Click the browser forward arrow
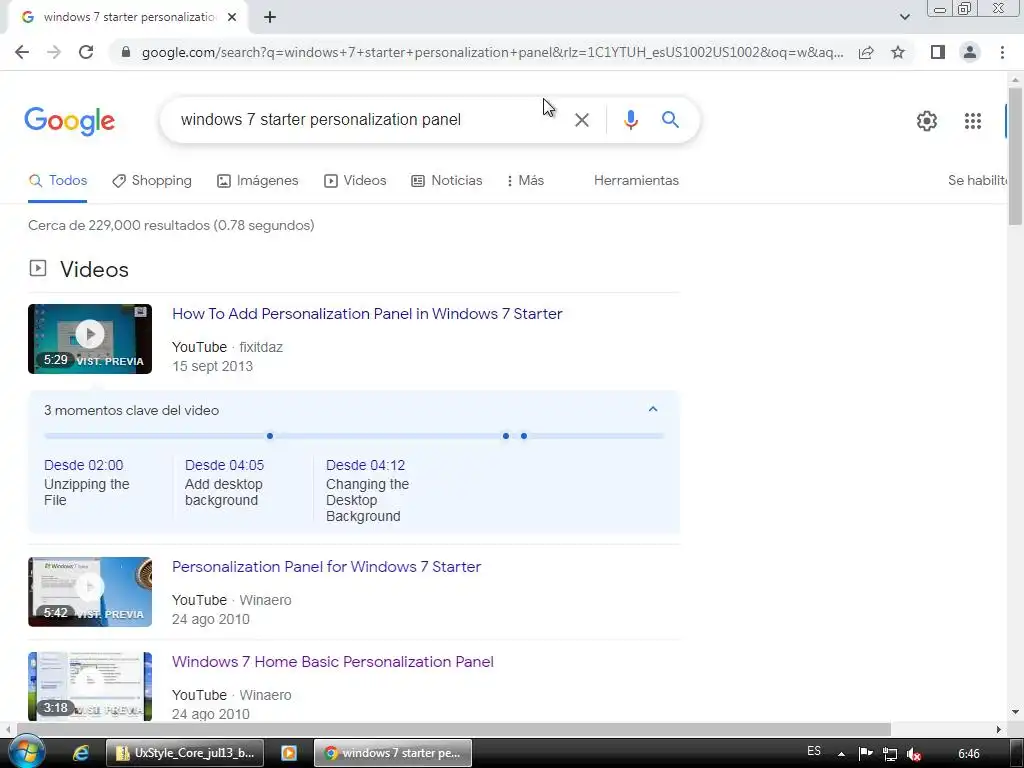Image resolution: width=1024 pixels, height=768 pixels. (x=54, y=52)
